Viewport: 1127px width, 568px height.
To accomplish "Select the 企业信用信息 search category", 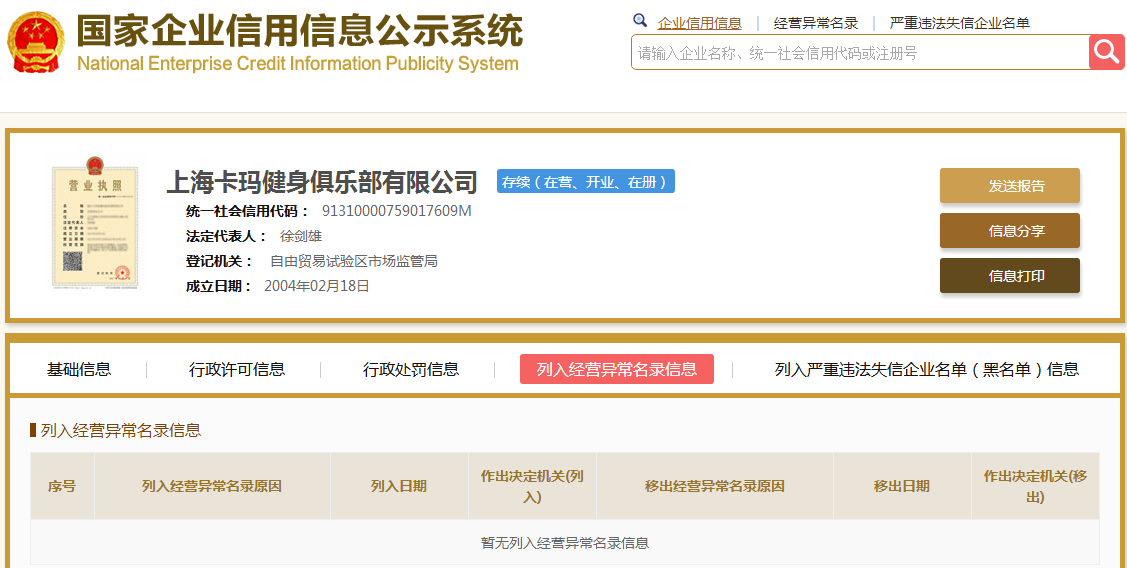I will click(x=699, y=23).
